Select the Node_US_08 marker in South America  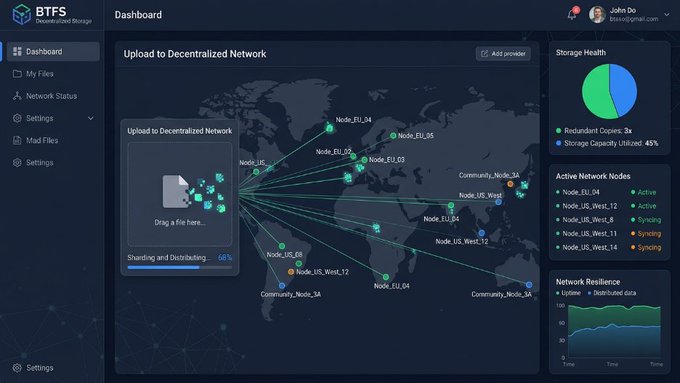click(x=282, y=246)
